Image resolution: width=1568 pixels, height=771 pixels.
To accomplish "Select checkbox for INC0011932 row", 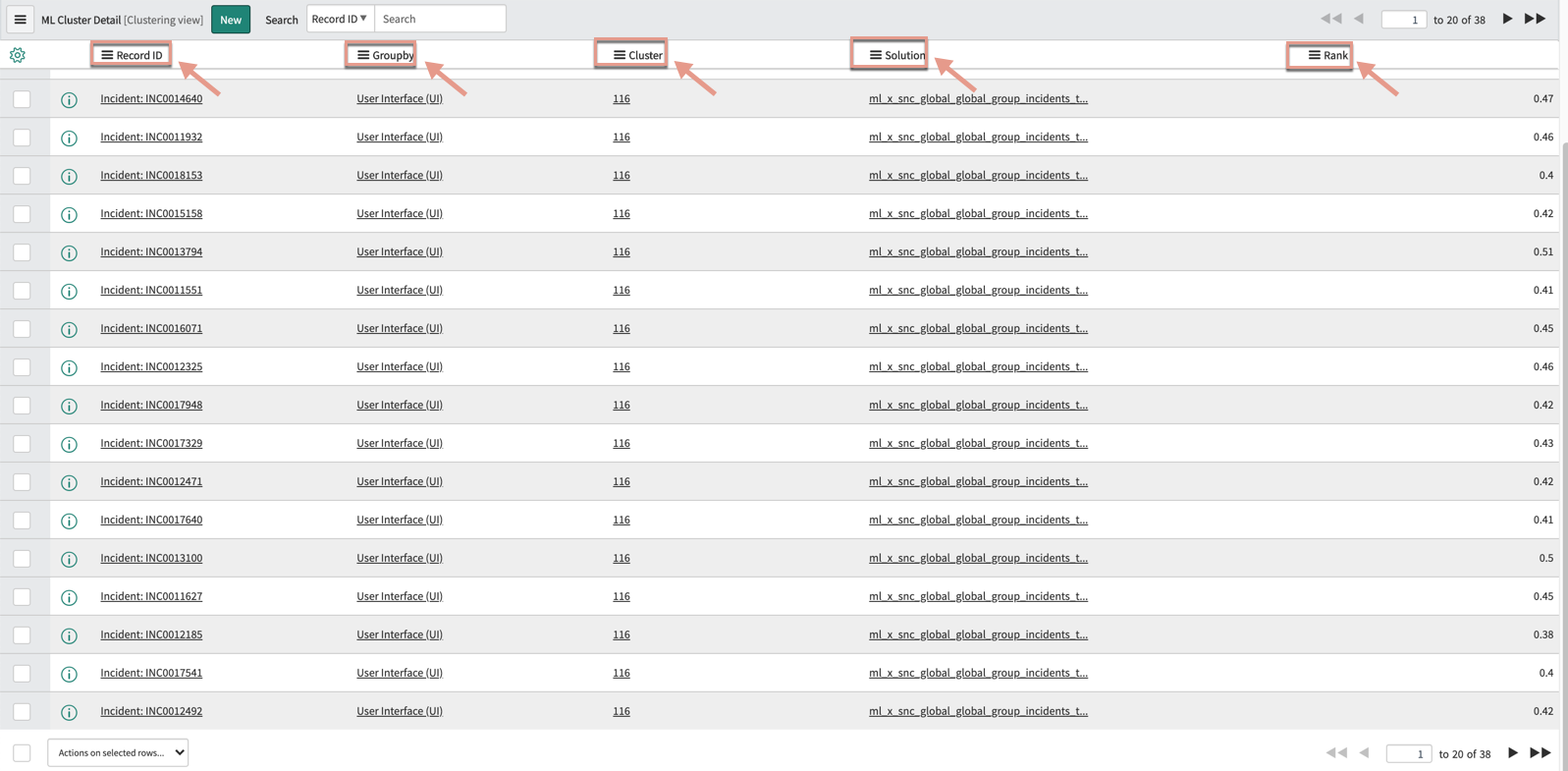I will click(22, 138).
